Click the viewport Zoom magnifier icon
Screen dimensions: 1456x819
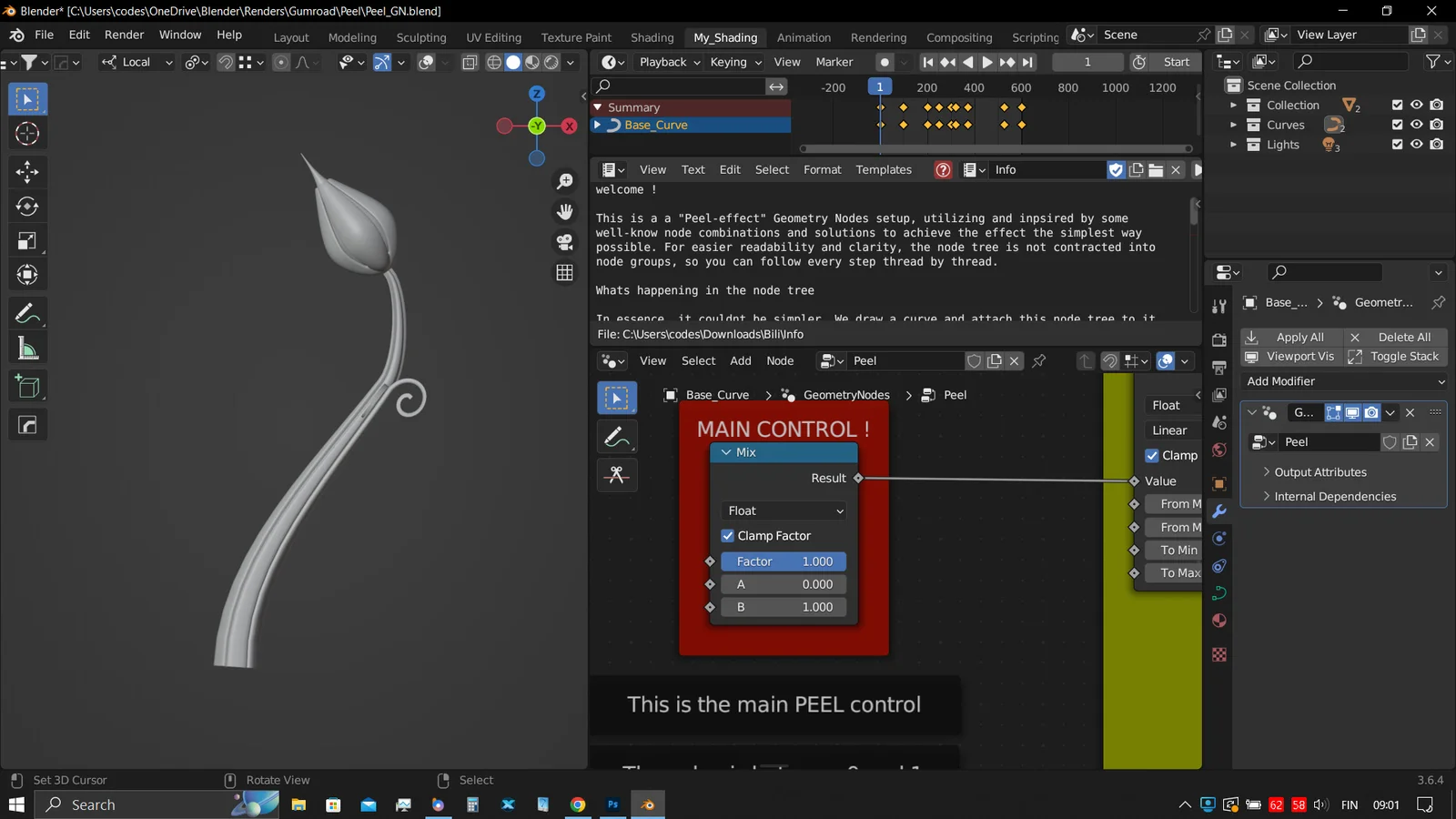[x=565, y=181]
